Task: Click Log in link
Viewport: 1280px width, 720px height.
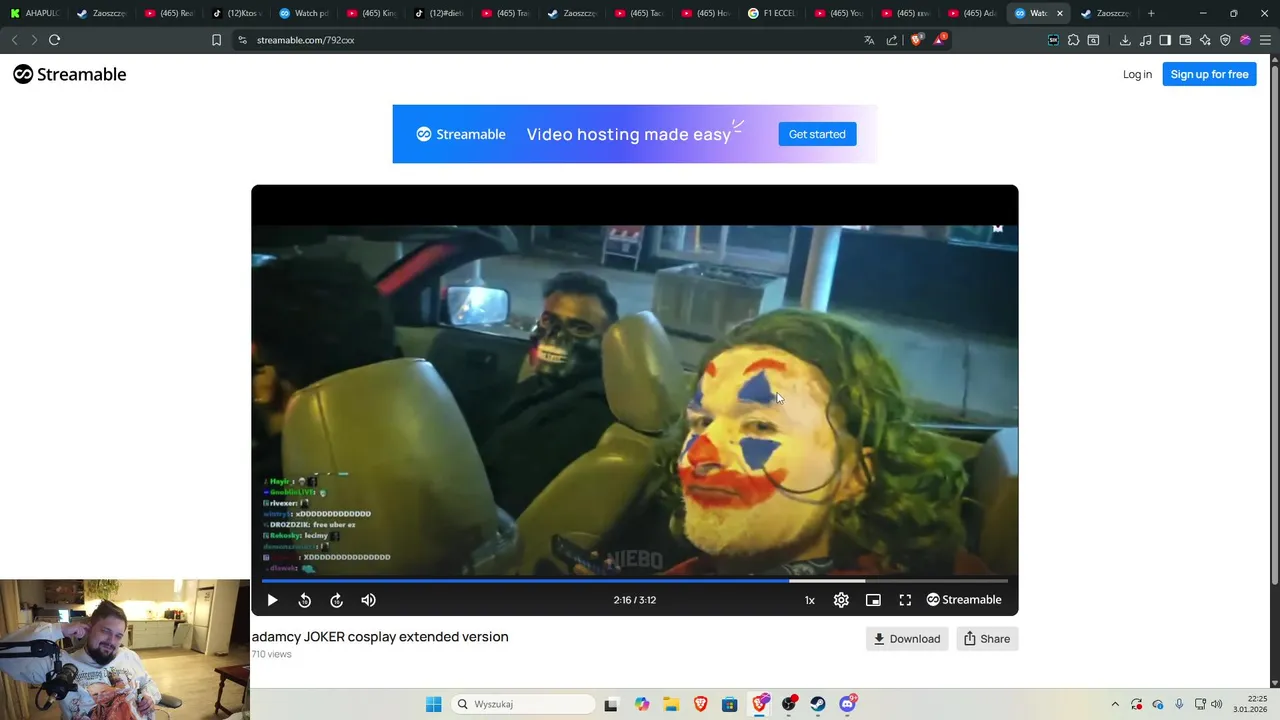Action: (1137, 74)
